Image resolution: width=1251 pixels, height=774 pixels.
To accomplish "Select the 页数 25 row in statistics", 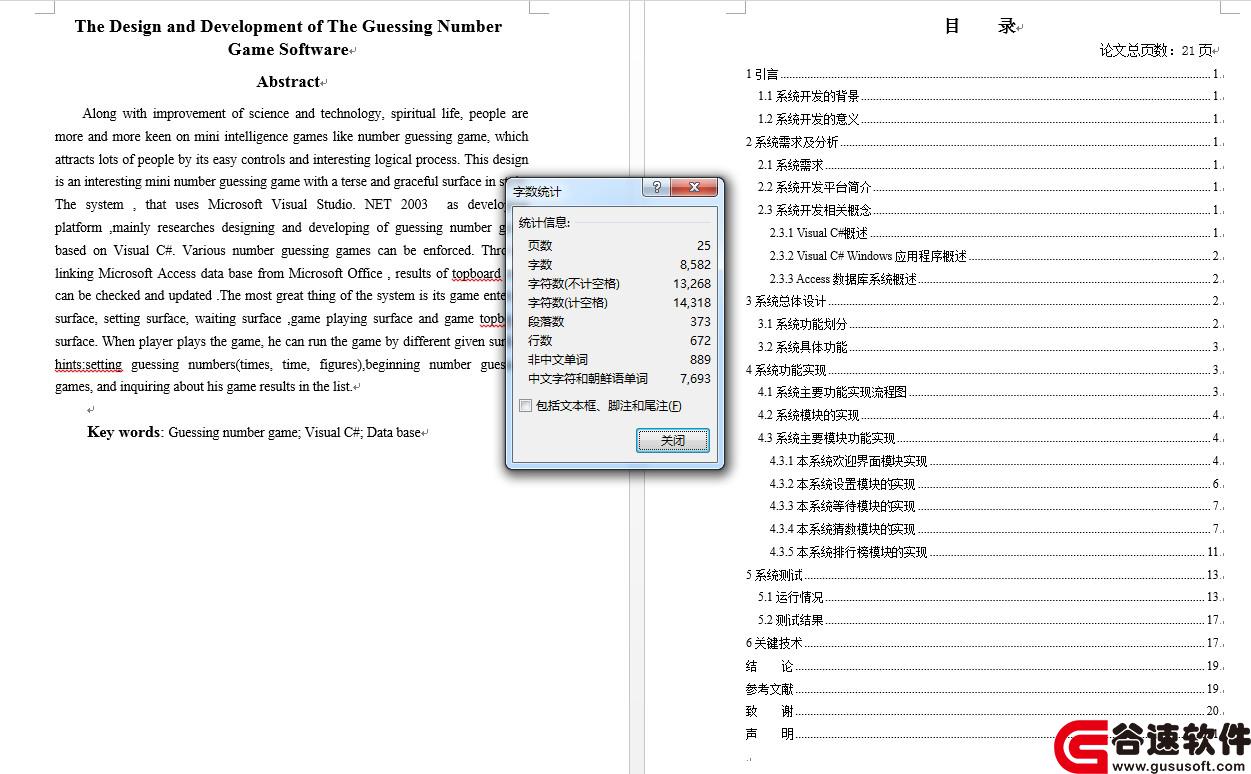I will coord(619,245).
